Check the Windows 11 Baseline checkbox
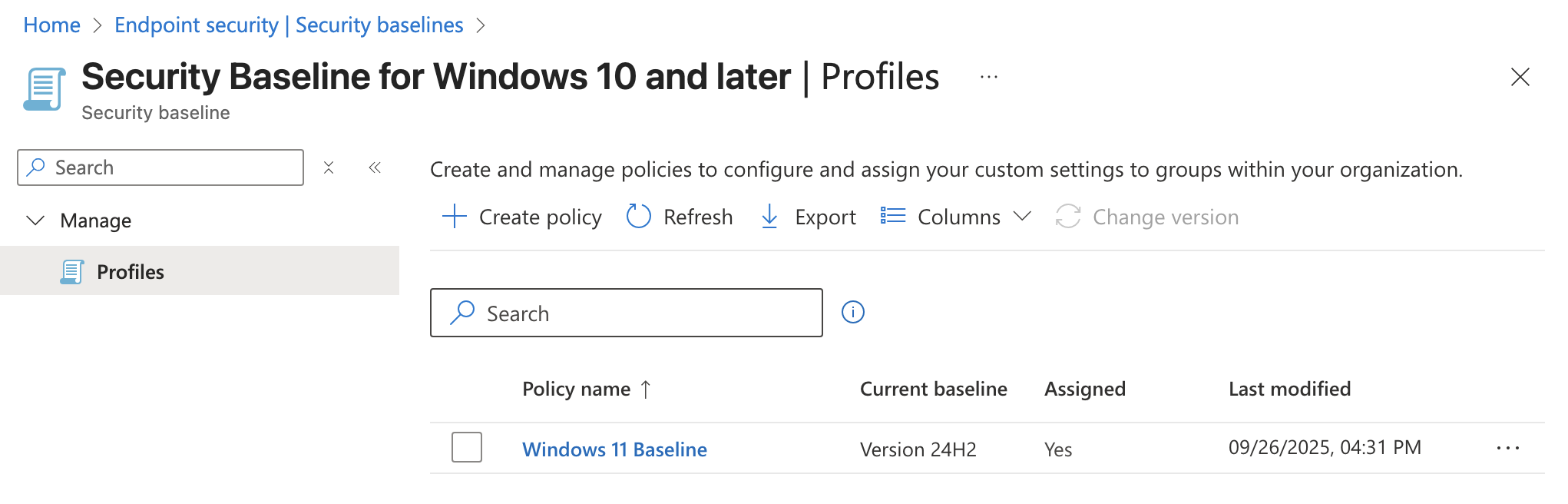The image size is (1568, 504). (467, 447)
